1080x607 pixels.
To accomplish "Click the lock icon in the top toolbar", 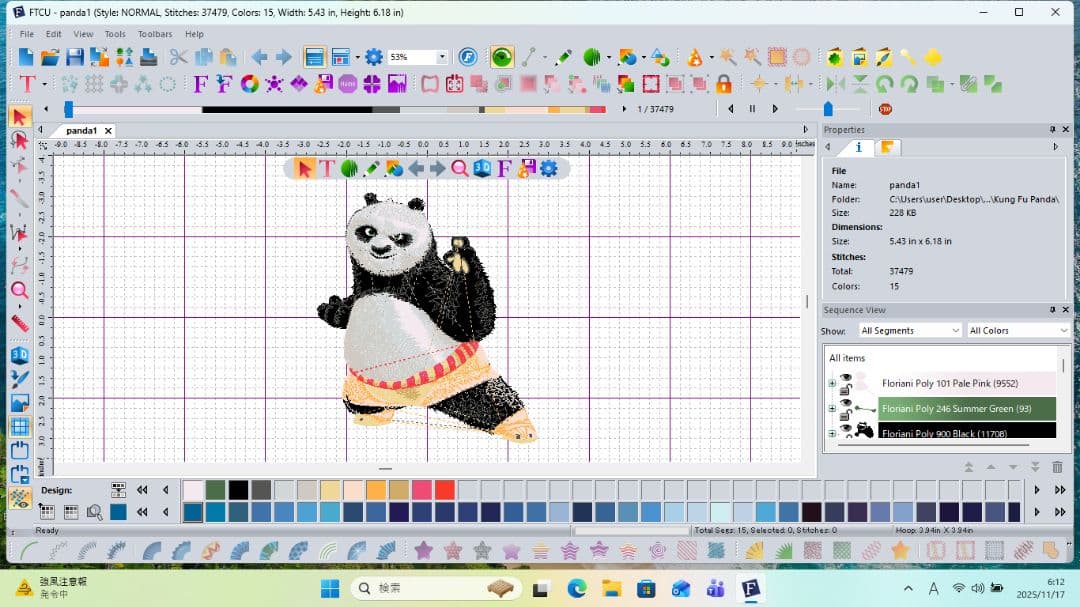I will pos(722,84).
